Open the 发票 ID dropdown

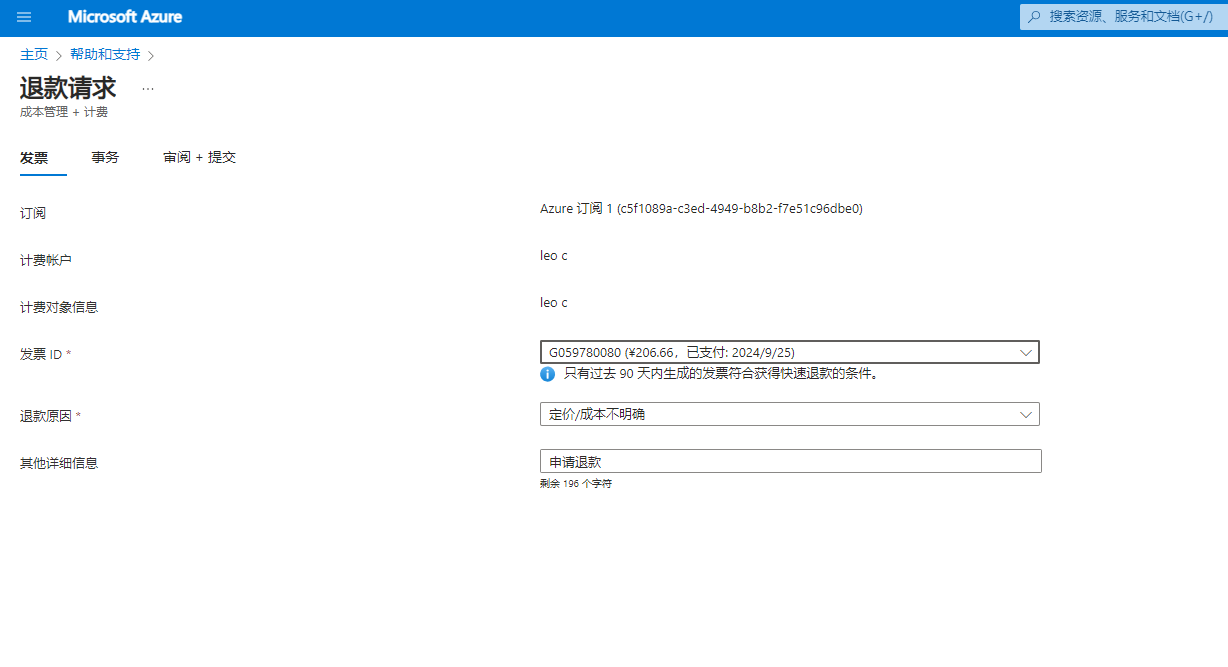[x=790, y=352]
